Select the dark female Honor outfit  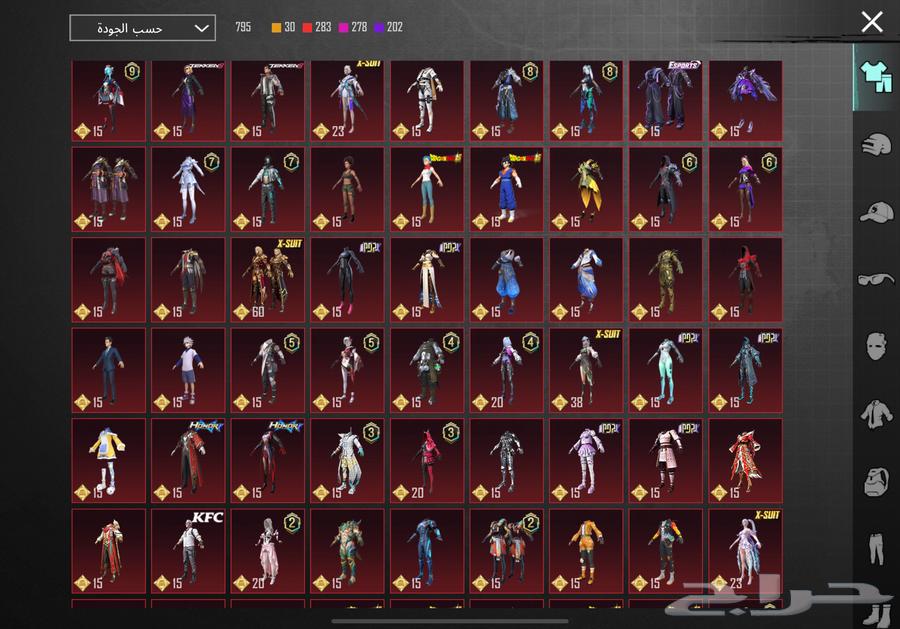[x=267, y=460]
